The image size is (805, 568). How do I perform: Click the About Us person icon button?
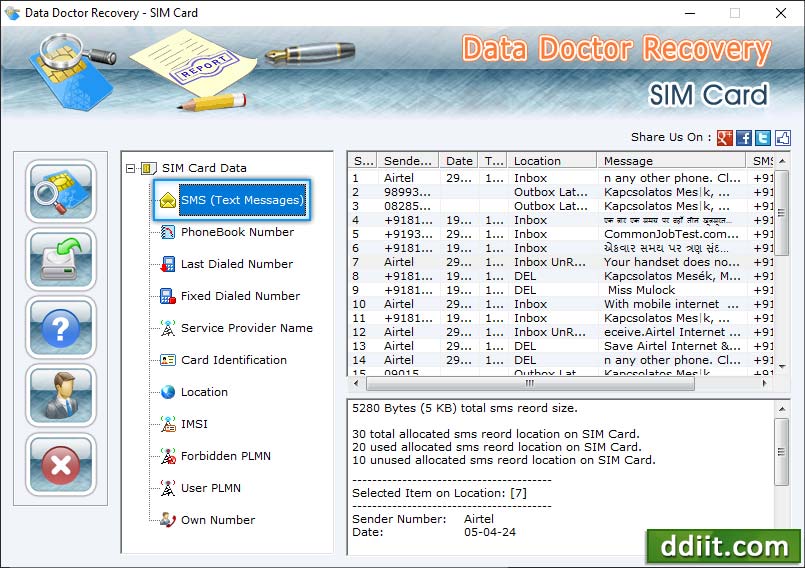pos(61,396)
